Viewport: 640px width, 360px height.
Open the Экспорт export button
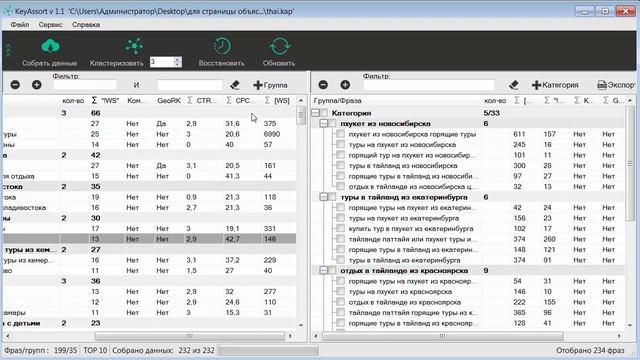pyautogui.click(x=616, y=85)
